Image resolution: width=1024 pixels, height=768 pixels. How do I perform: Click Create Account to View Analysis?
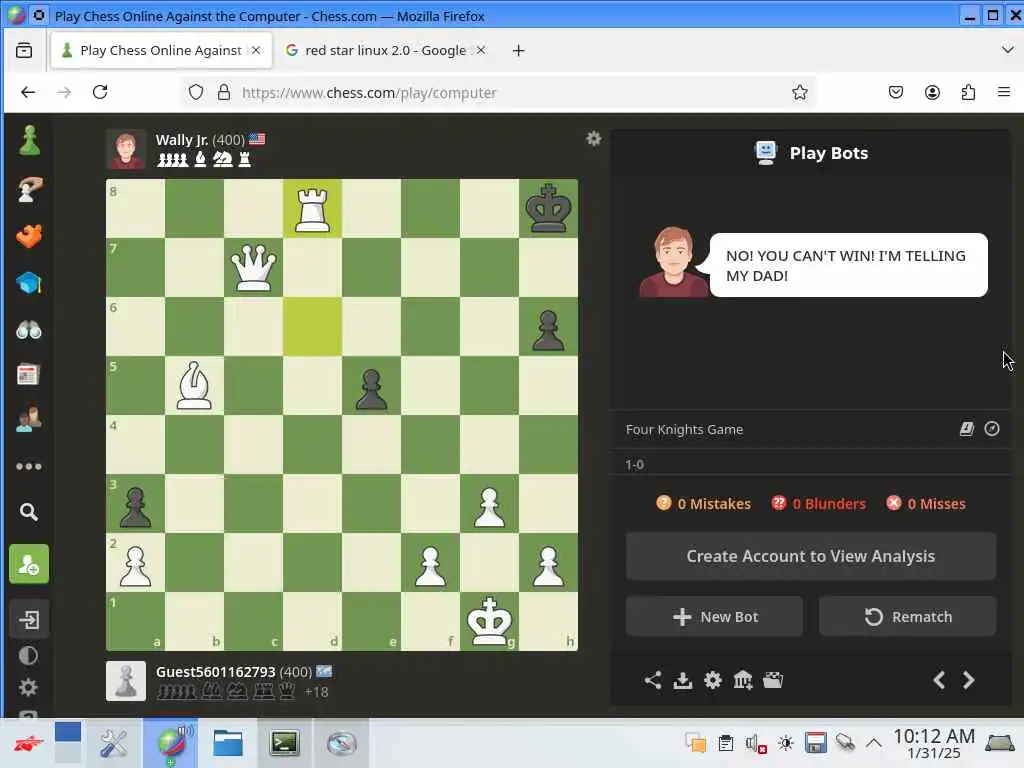point(810,556)
